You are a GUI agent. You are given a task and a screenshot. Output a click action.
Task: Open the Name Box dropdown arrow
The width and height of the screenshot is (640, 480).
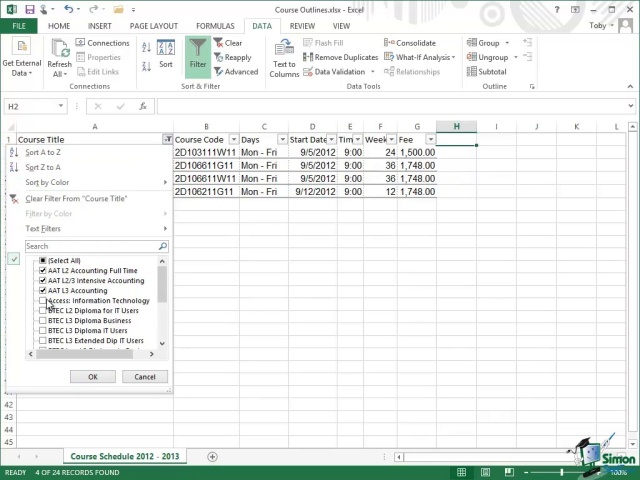coord(61,106)
